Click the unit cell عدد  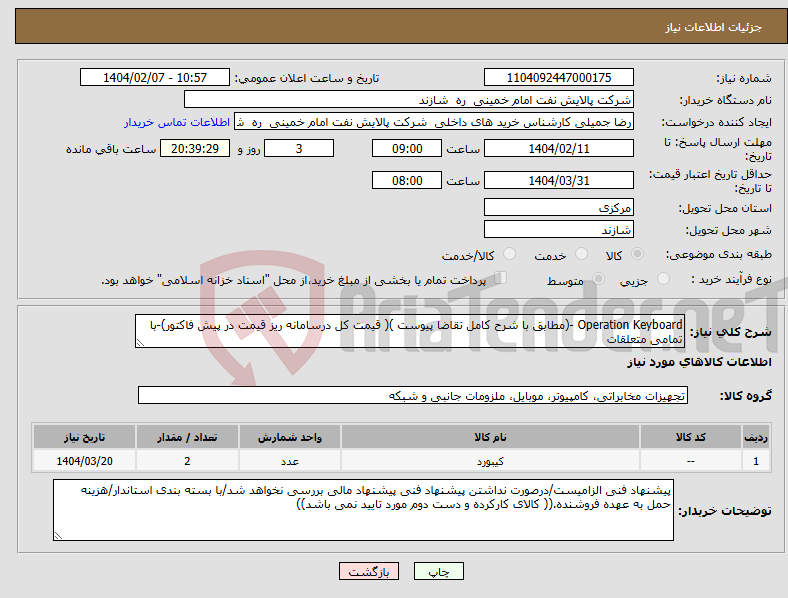tap(290, 461)
